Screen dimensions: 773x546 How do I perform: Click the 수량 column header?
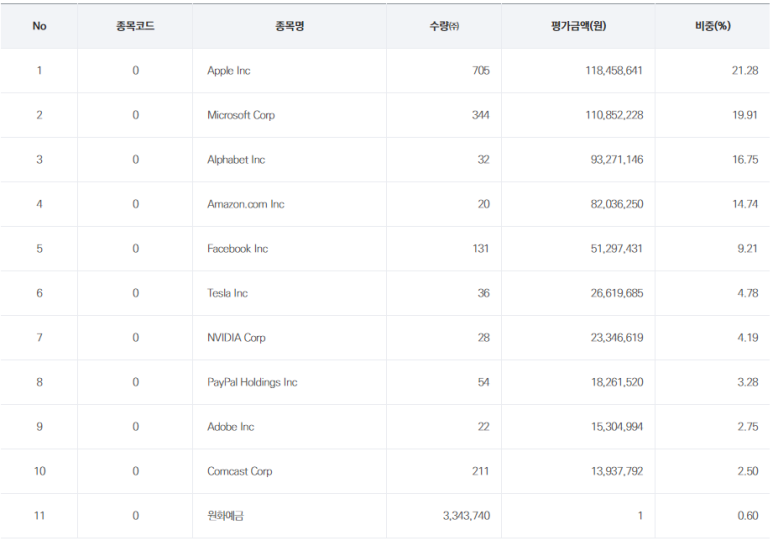[444, 26]
